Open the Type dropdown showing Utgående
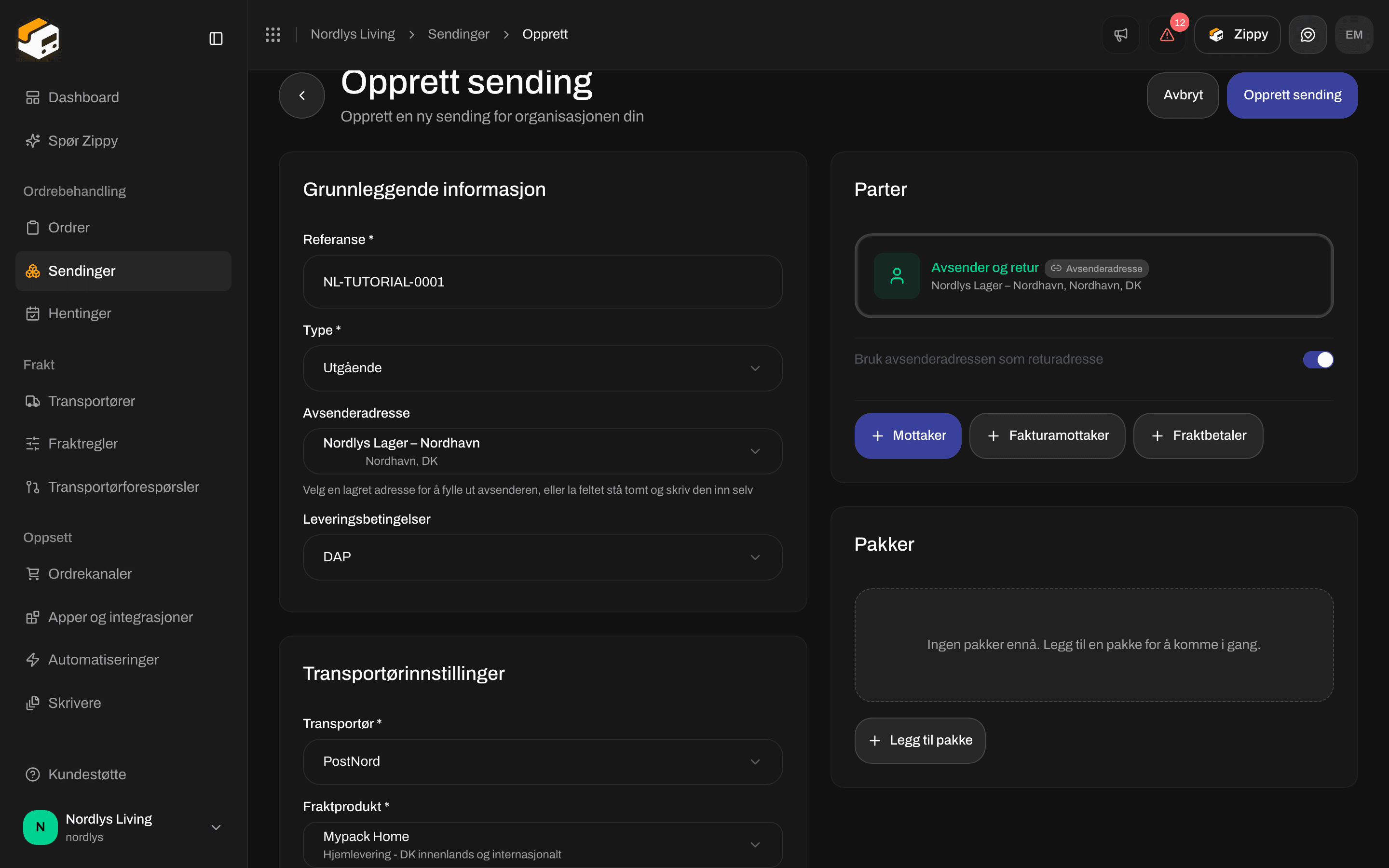The width and height of the screenshot is (1389, 868). point(543,368)
